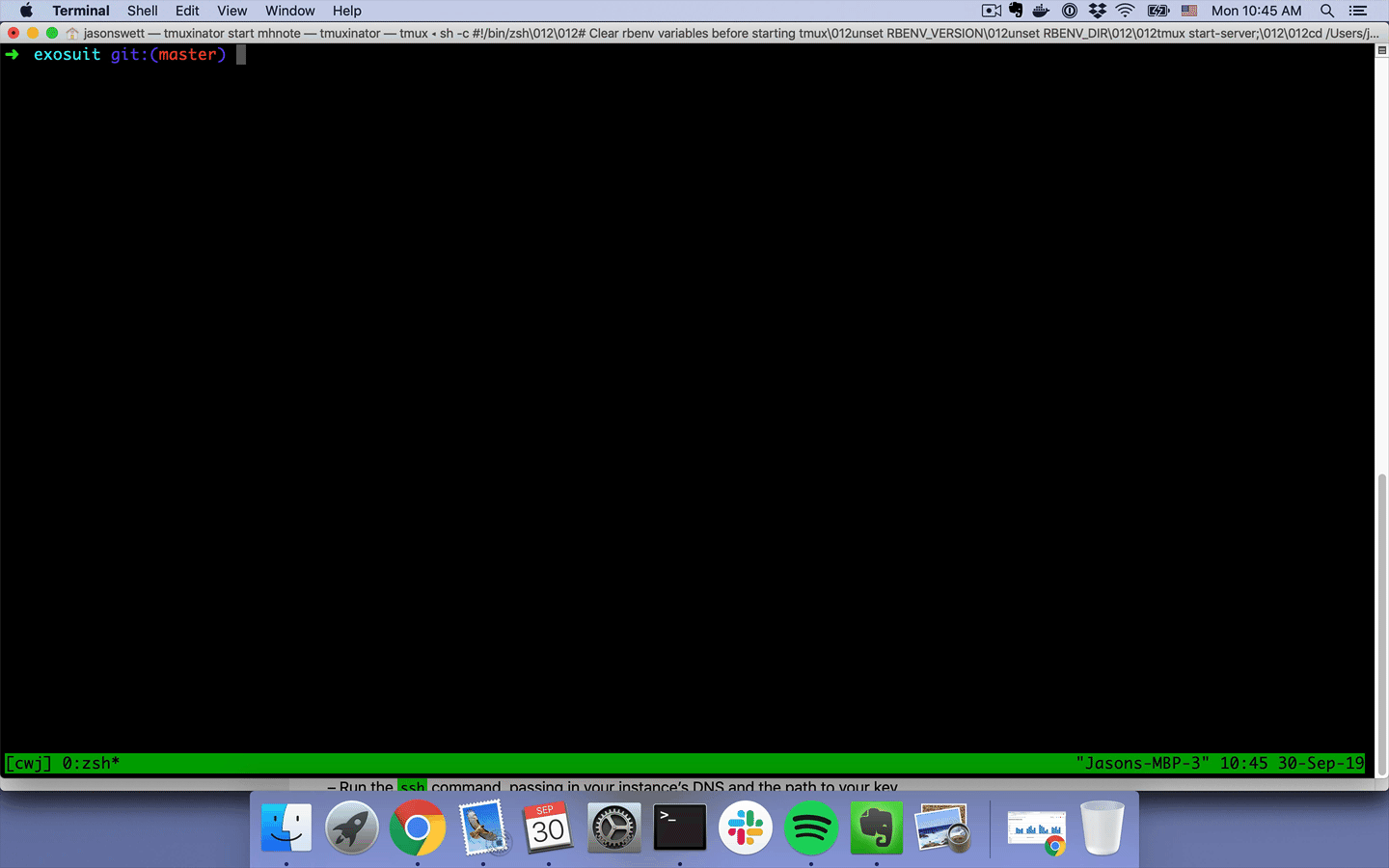
Task: Click the git:(master) branch text
Action: click(x=168, y=54)
